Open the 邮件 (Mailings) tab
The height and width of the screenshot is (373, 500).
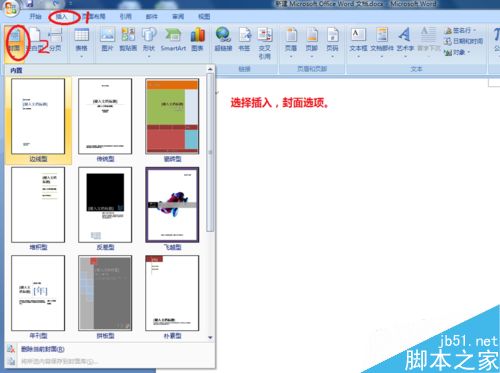point(152,16)
